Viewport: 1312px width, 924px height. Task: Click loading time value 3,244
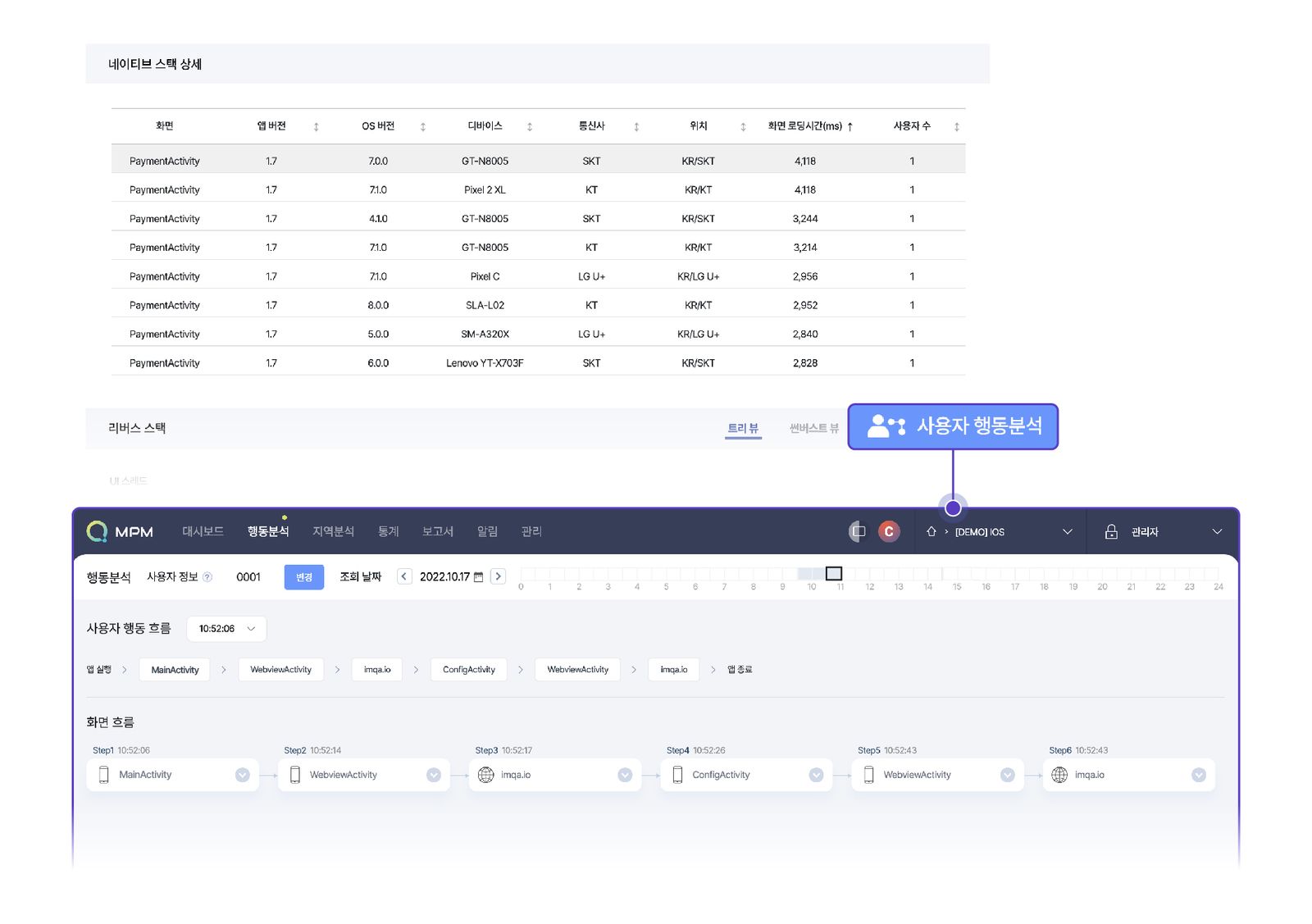tap(805, 219)
